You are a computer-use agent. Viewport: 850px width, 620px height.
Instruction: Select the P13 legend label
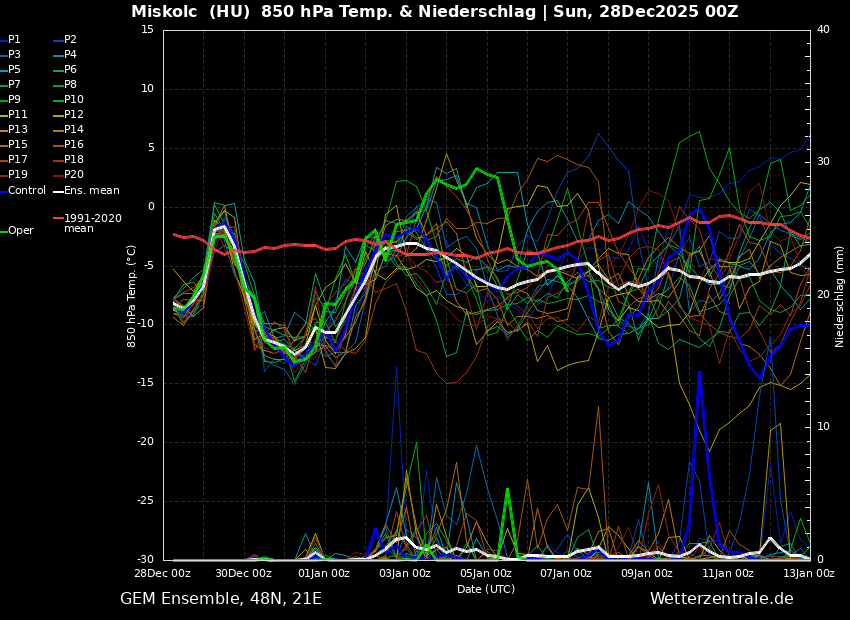pos(17,130)
